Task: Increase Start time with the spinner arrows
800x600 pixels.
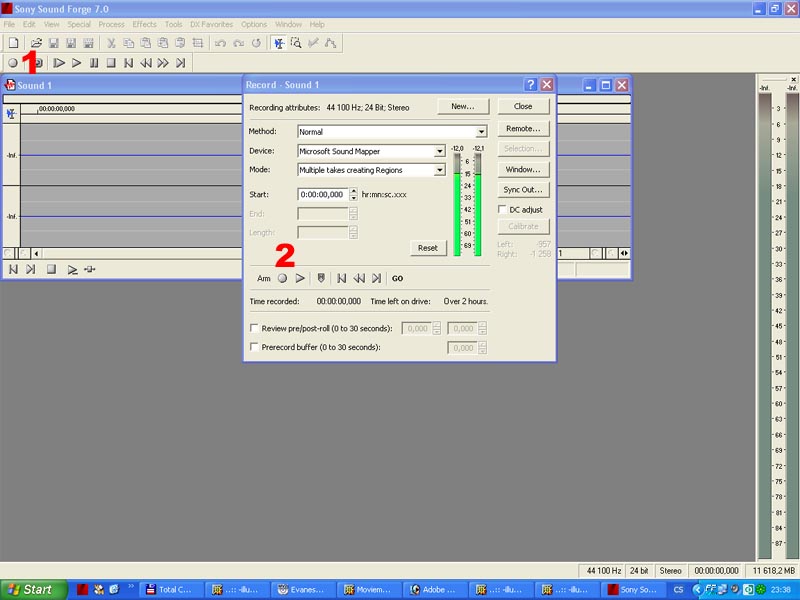Action: (x=354, y=191)
